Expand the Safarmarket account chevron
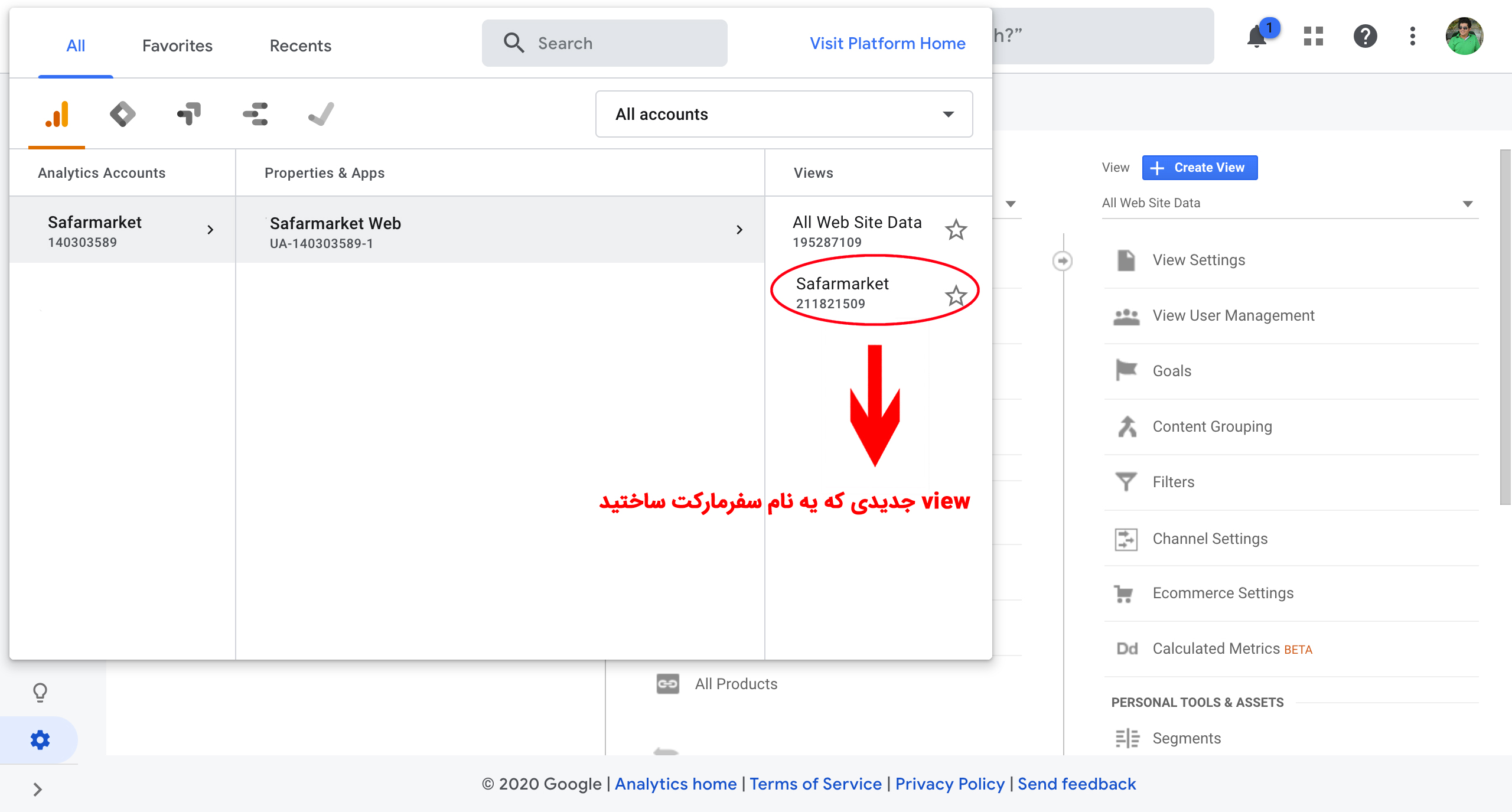The width and height of the screenshot is (1512, 812). point(210,230)
